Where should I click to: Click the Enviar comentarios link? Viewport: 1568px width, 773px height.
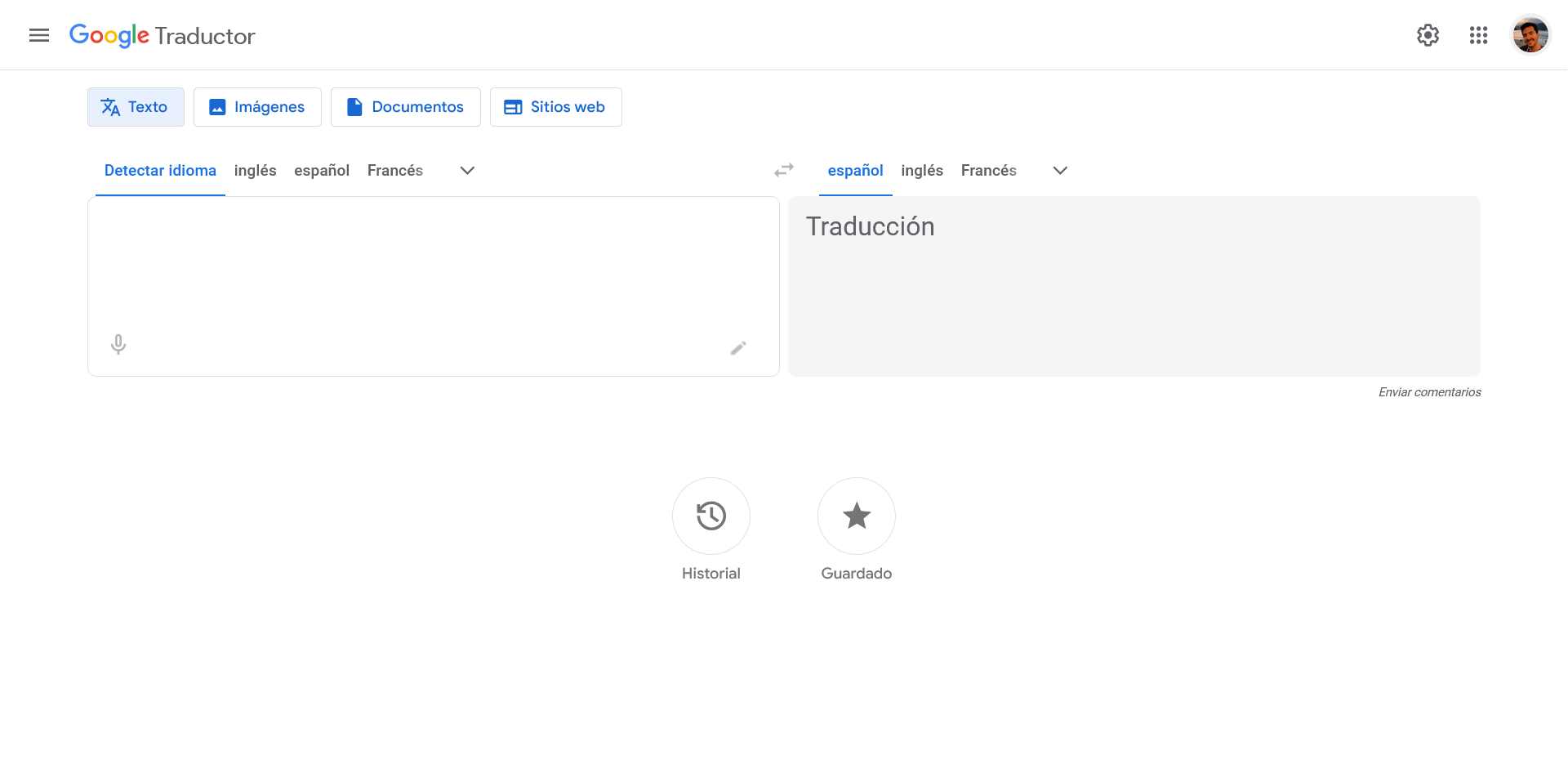pos(1428,392)
